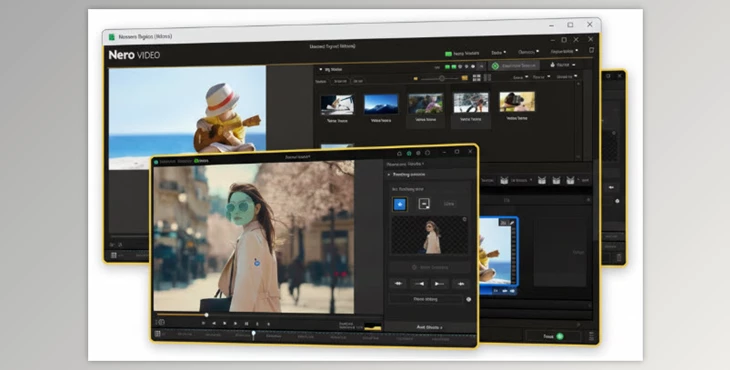
Task: Click the media browser scroll-up arrow
Action: coord(579,84)
